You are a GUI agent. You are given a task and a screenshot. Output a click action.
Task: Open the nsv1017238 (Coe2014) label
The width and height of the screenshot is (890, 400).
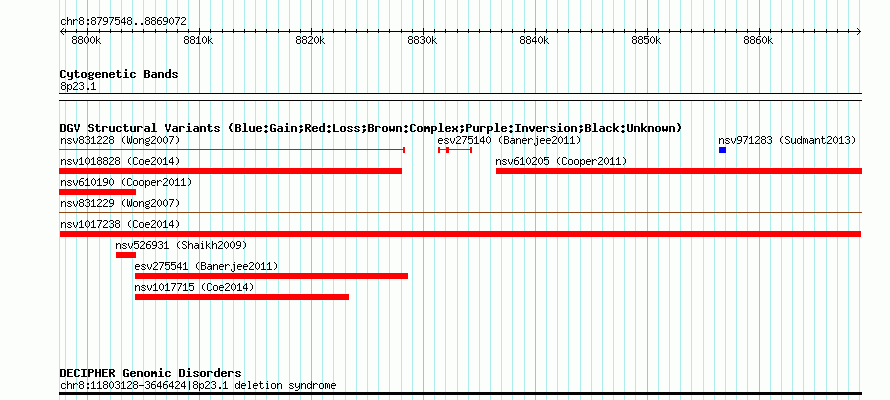[120, 224]
